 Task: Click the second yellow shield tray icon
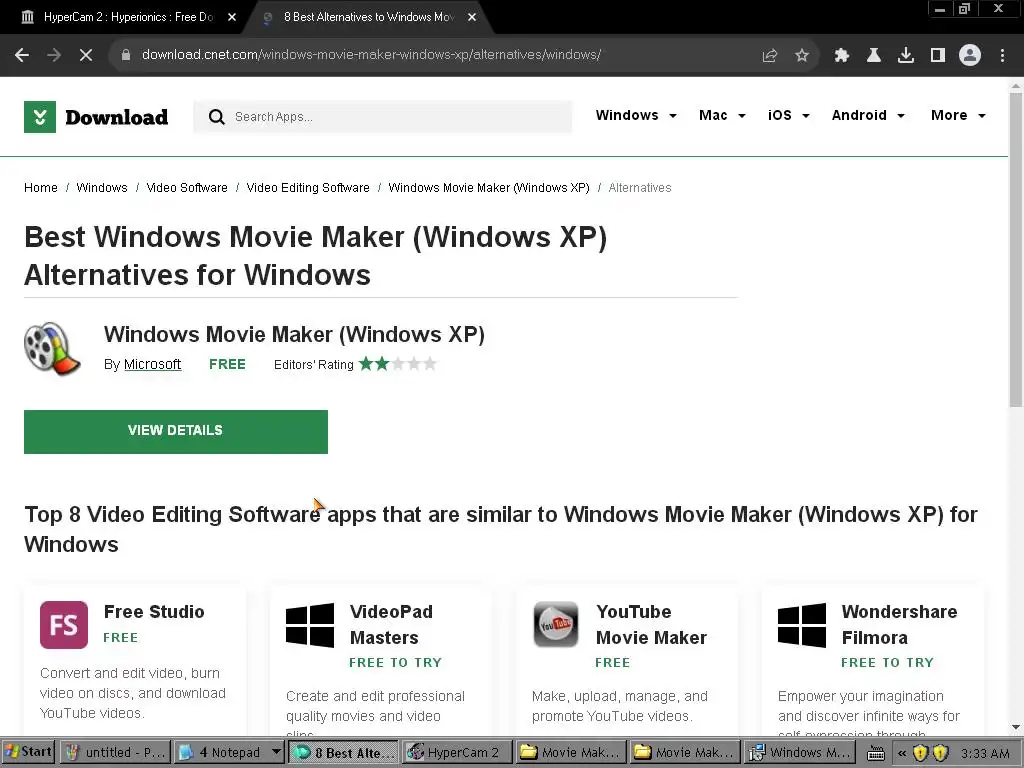[940, 753]
